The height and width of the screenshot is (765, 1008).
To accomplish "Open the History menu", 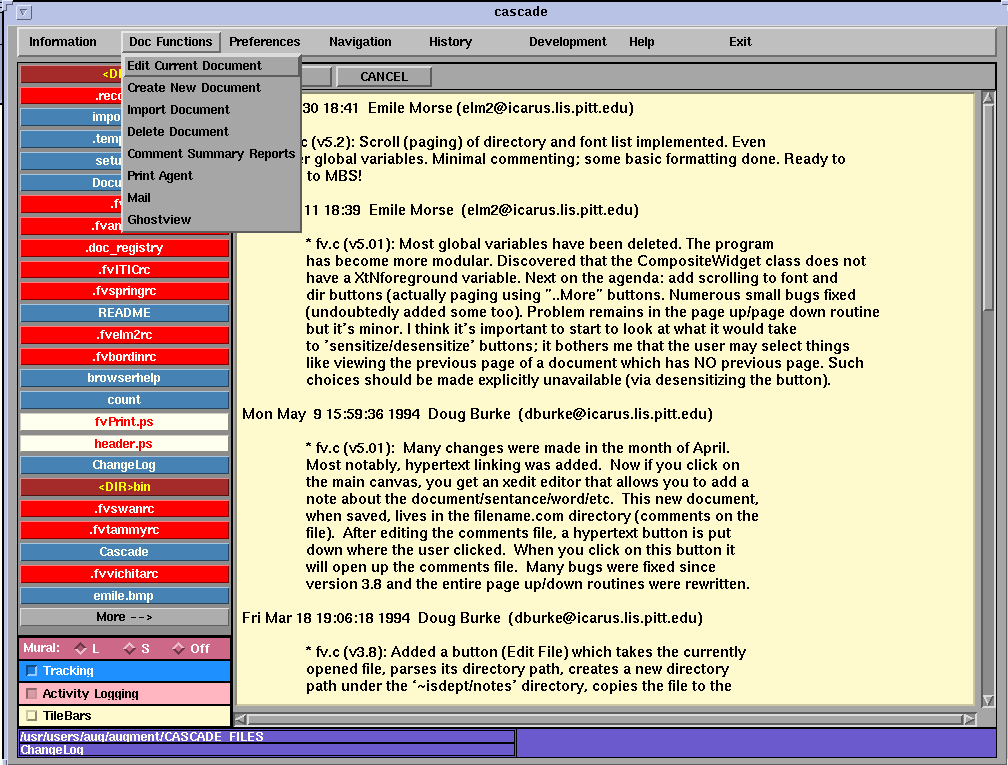I will (x=450, y=42).
